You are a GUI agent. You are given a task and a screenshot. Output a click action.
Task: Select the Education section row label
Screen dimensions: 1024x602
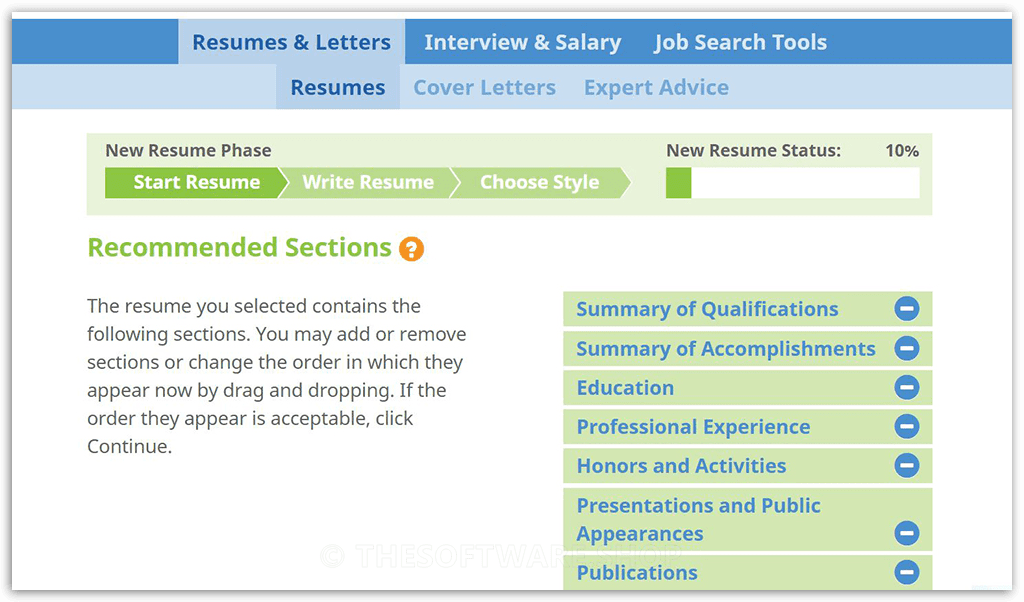coord(625,388)
